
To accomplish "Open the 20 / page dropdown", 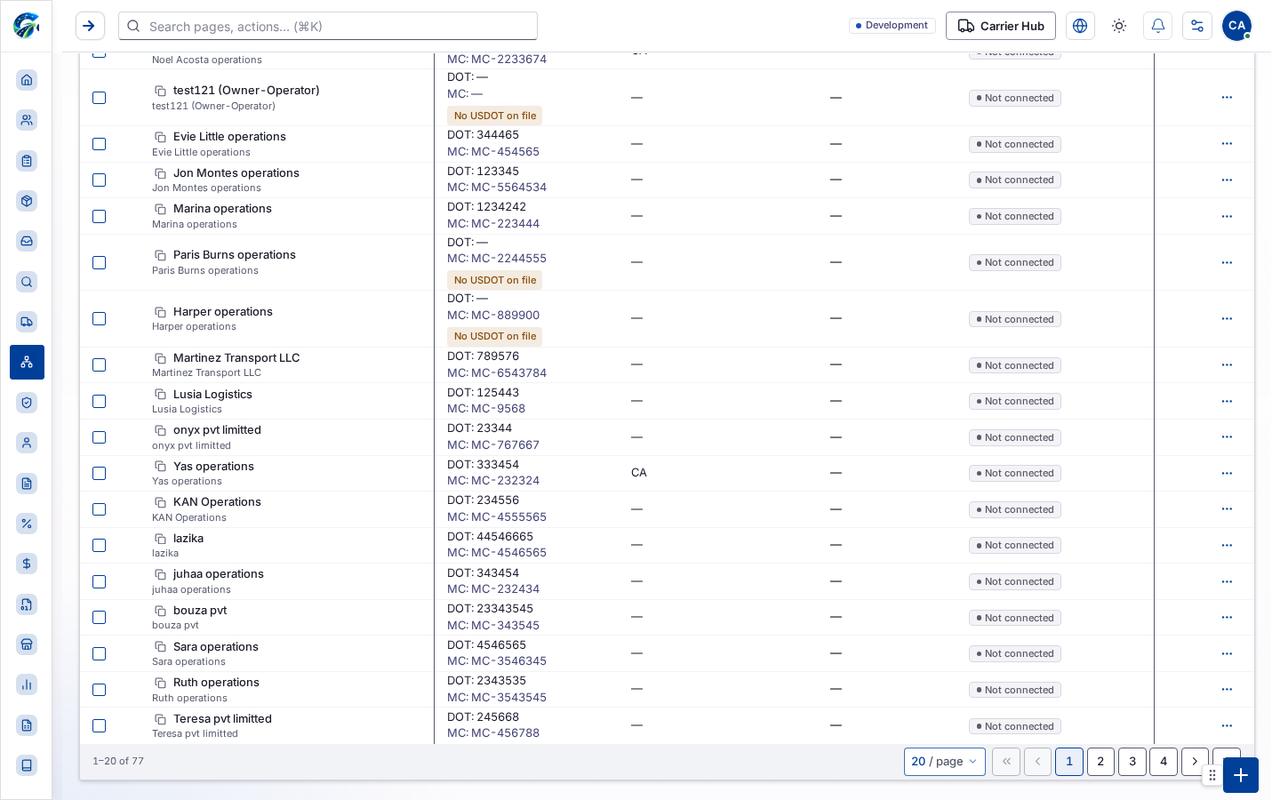I will (945, 762).
